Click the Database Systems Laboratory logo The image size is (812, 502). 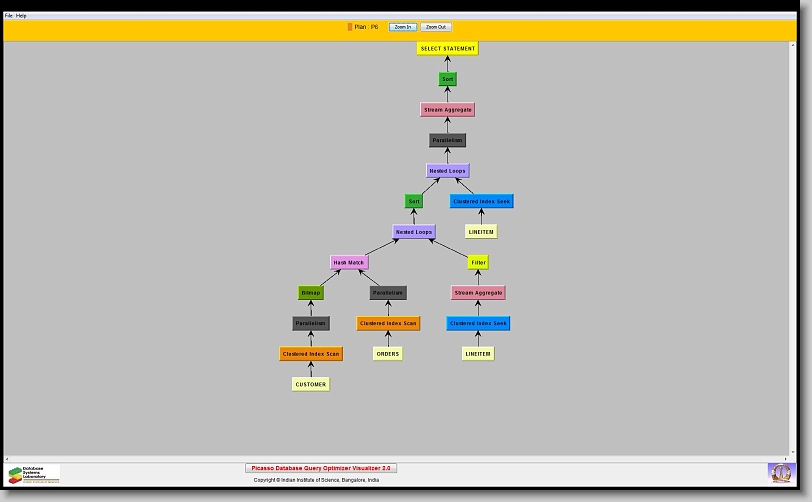pyautogui.click(x=34, y=474)
